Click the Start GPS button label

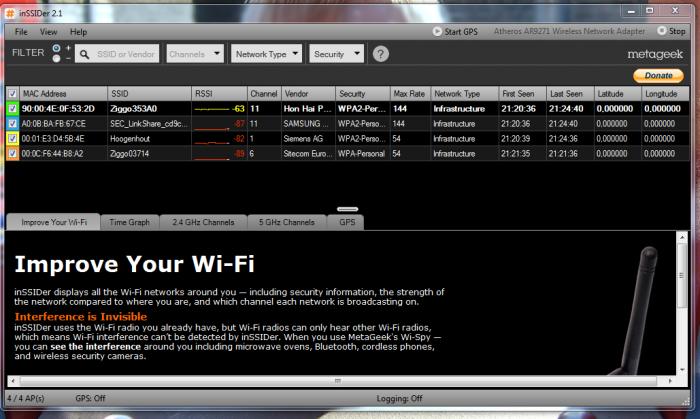pyautogui.click(x=461, y=32)
